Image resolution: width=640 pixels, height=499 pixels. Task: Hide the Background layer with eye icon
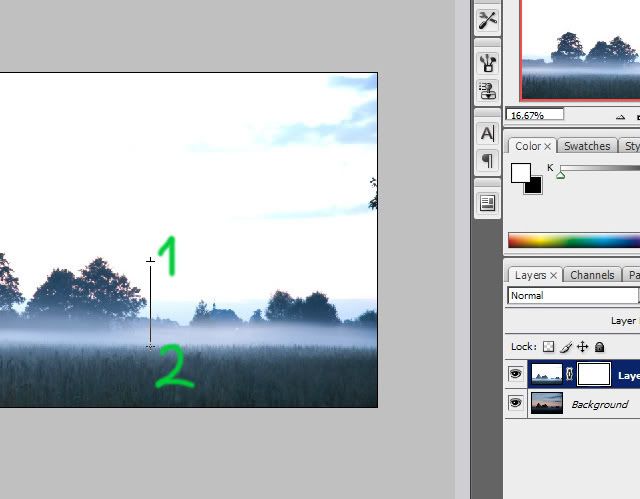tap(516, 403)
